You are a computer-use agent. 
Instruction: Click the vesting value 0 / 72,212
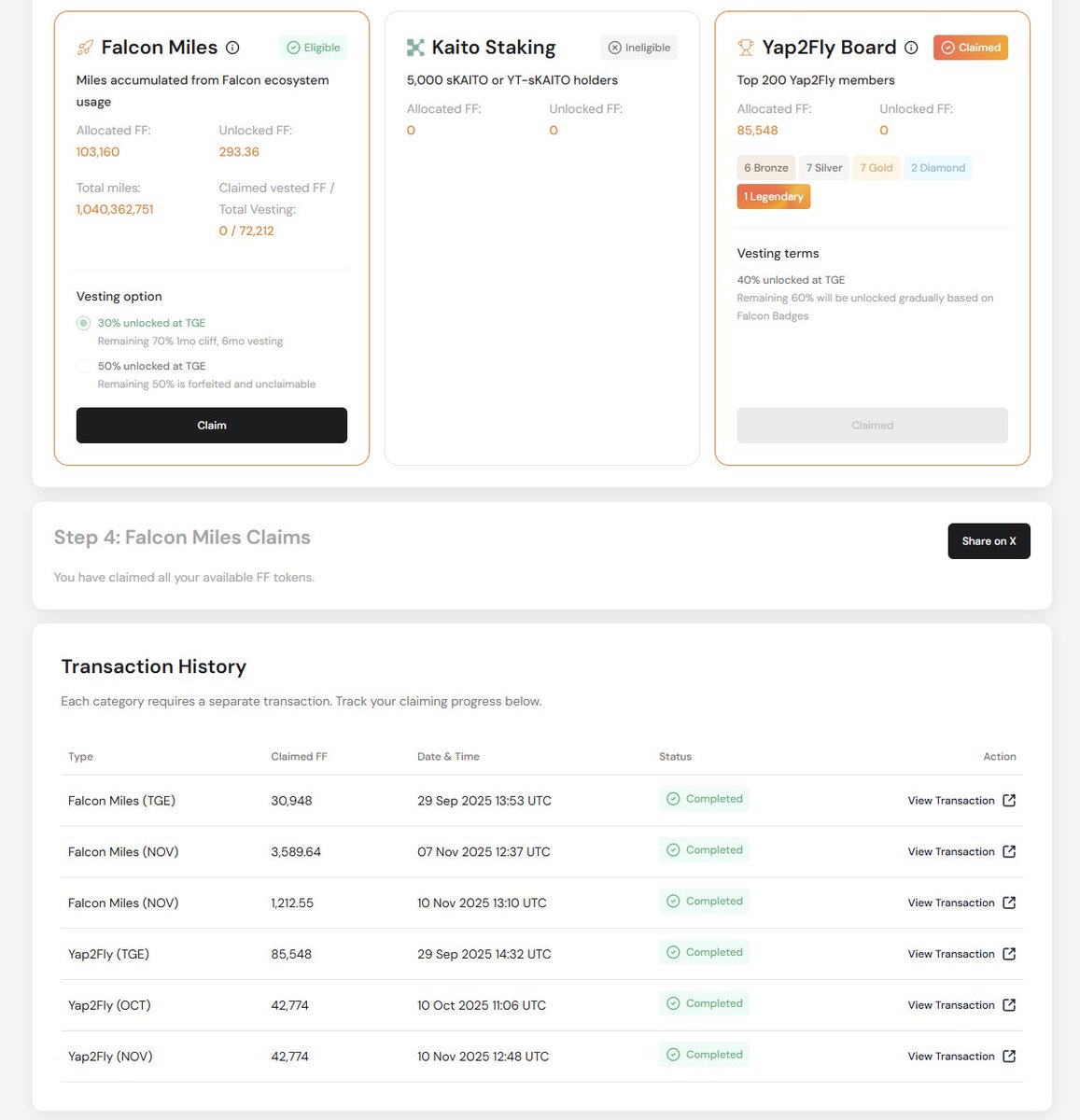246,231
